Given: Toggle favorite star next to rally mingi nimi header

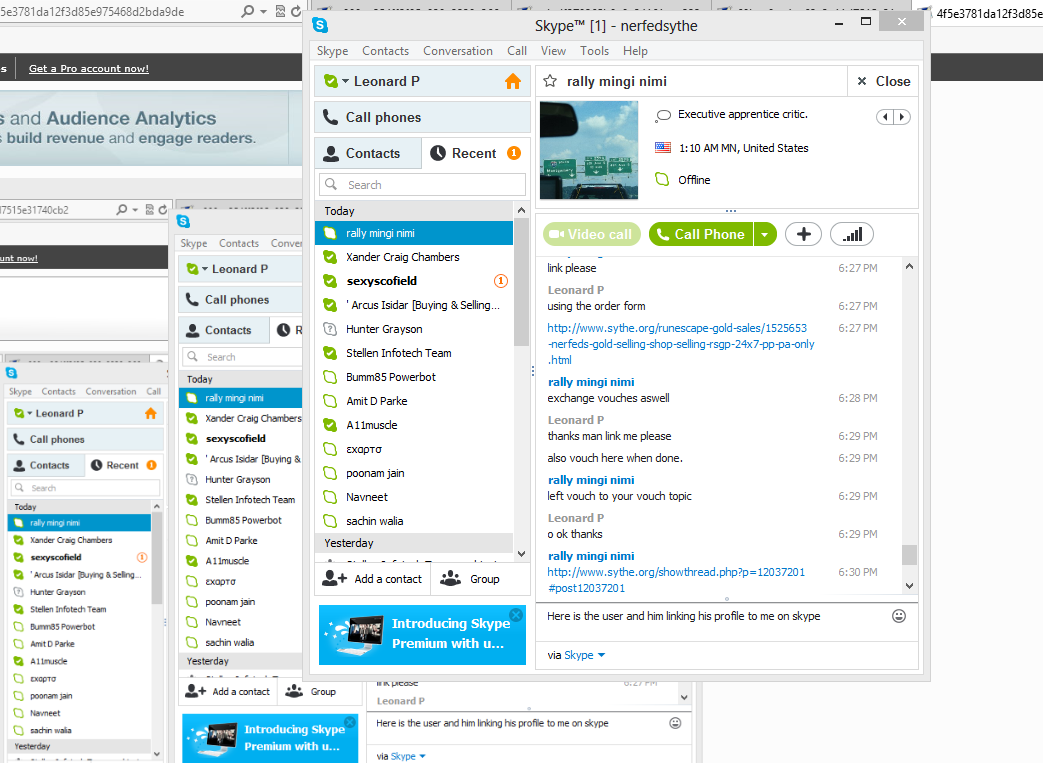Looking at the screenshot, I should coord(550,81).
